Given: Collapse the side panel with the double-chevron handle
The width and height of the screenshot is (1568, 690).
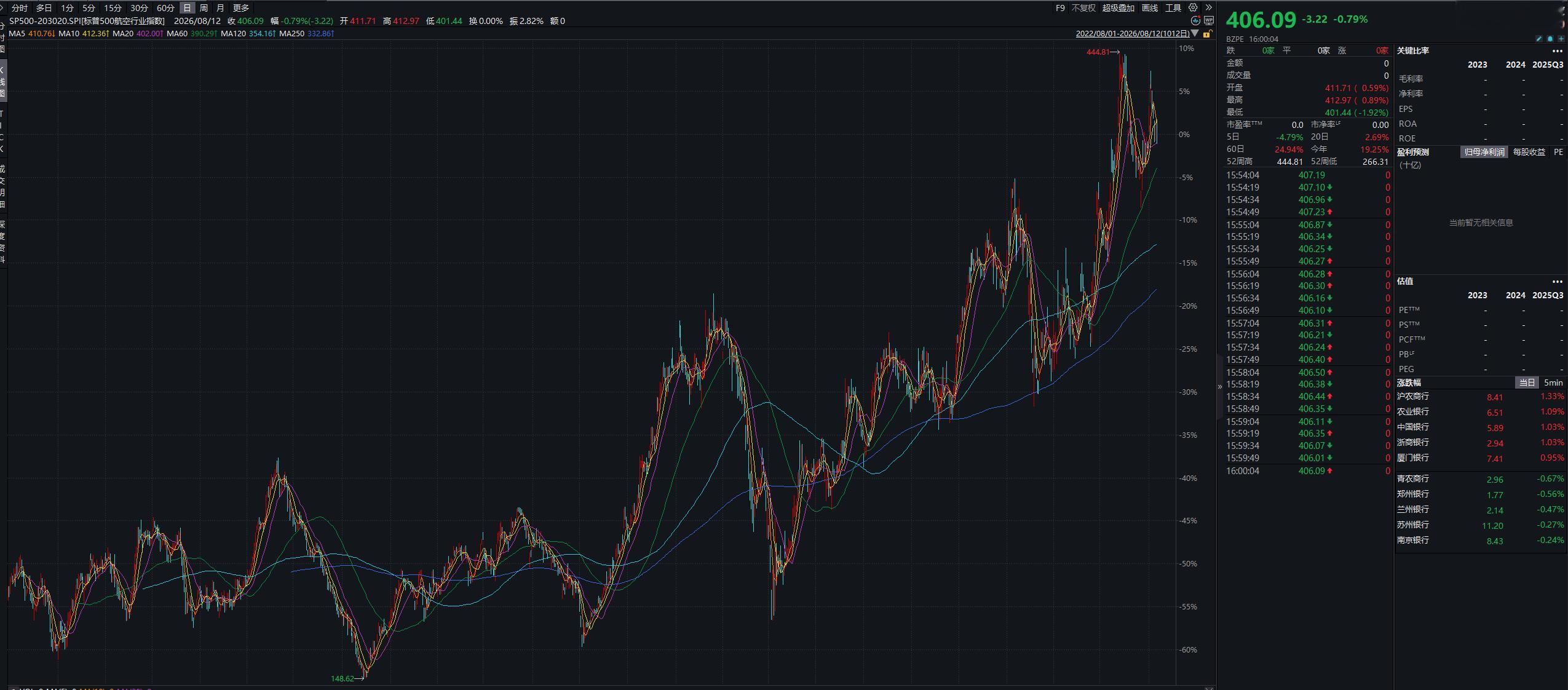Looking at the screenshot, I should tap(1220, 386).
